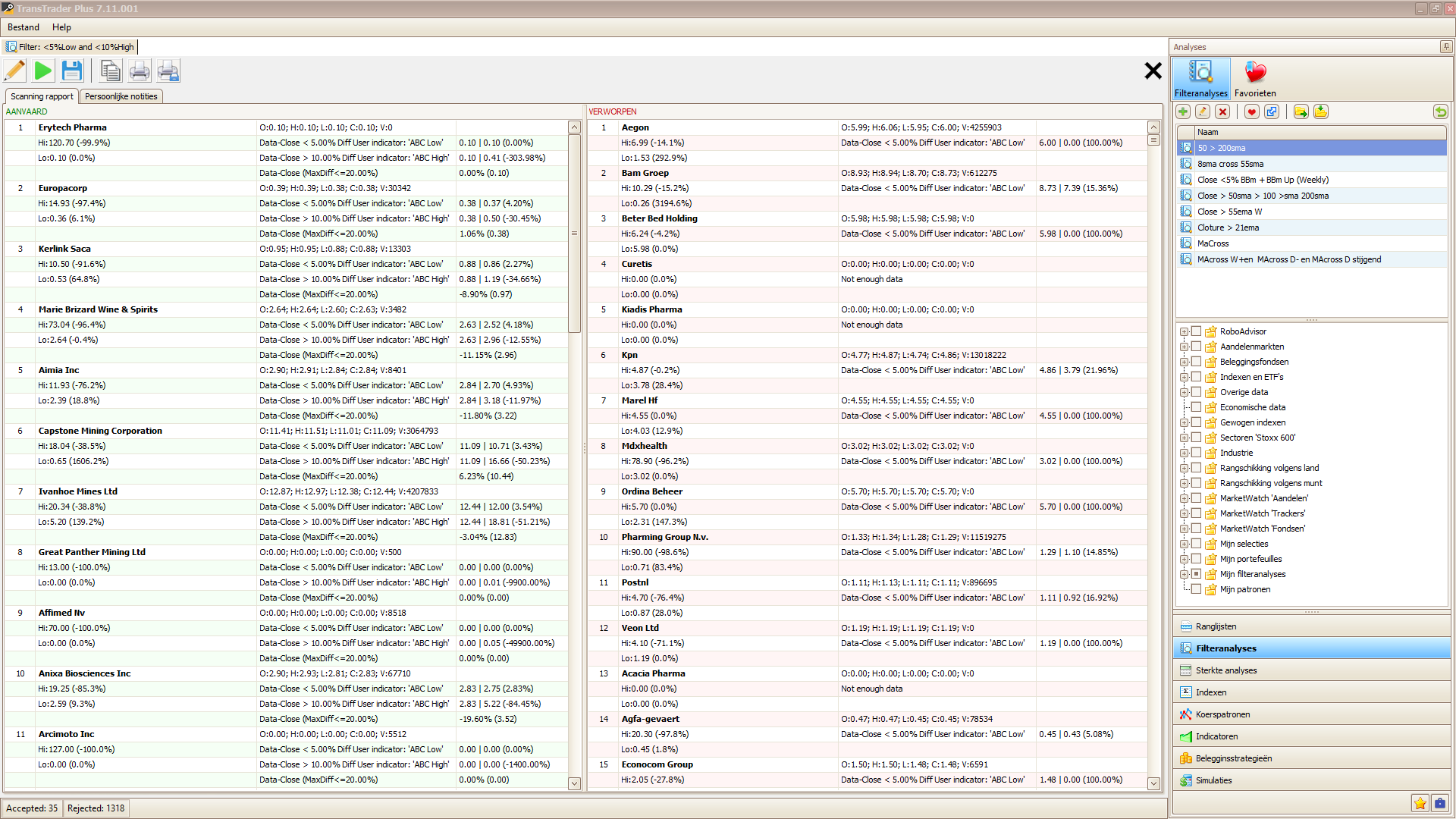This screenshot has height=819, width=1456.
Task: Check the RoboAdvisor checkbox
Action: point(1196,331)
